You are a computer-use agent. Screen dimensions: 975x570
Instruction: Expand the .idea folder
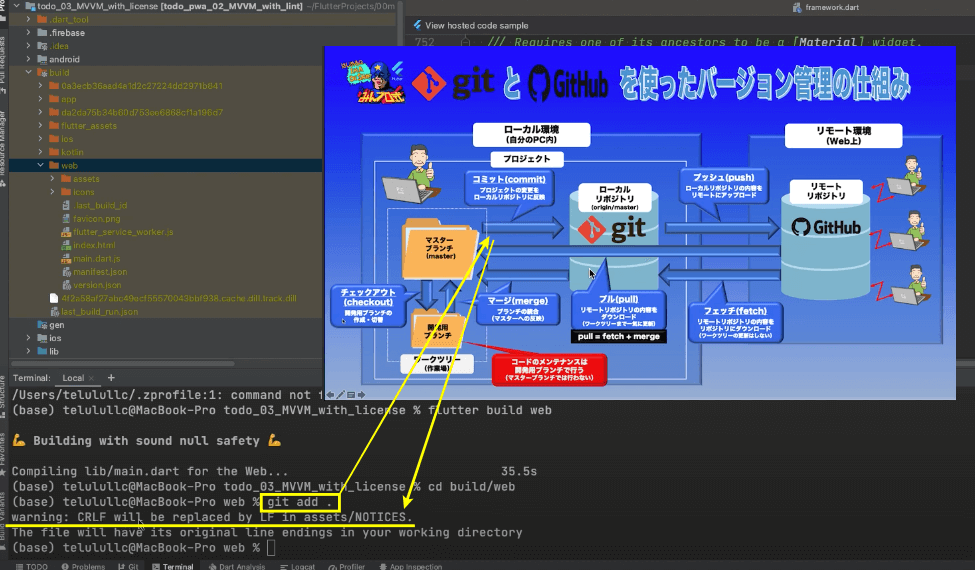coord(29,46)
